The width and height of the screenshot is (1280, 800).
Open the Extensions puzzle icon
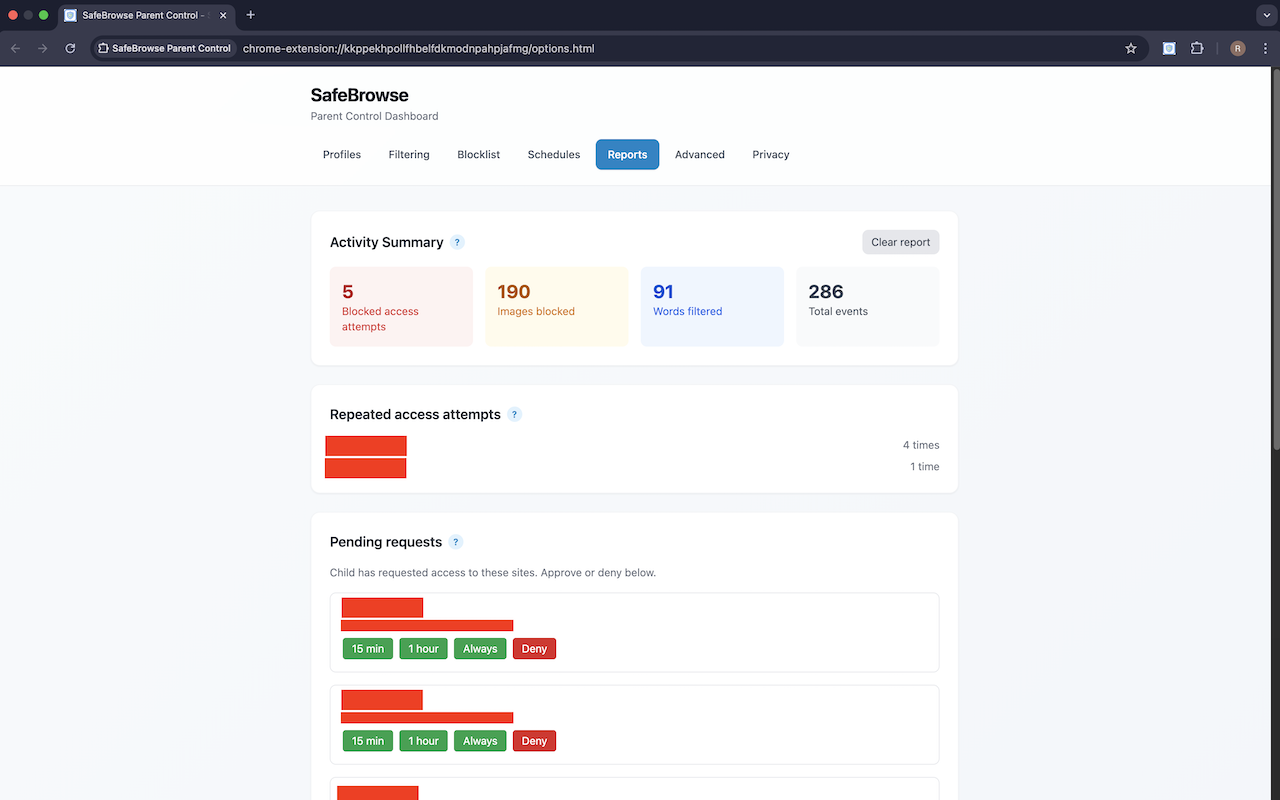click(x=1197, y=48)
